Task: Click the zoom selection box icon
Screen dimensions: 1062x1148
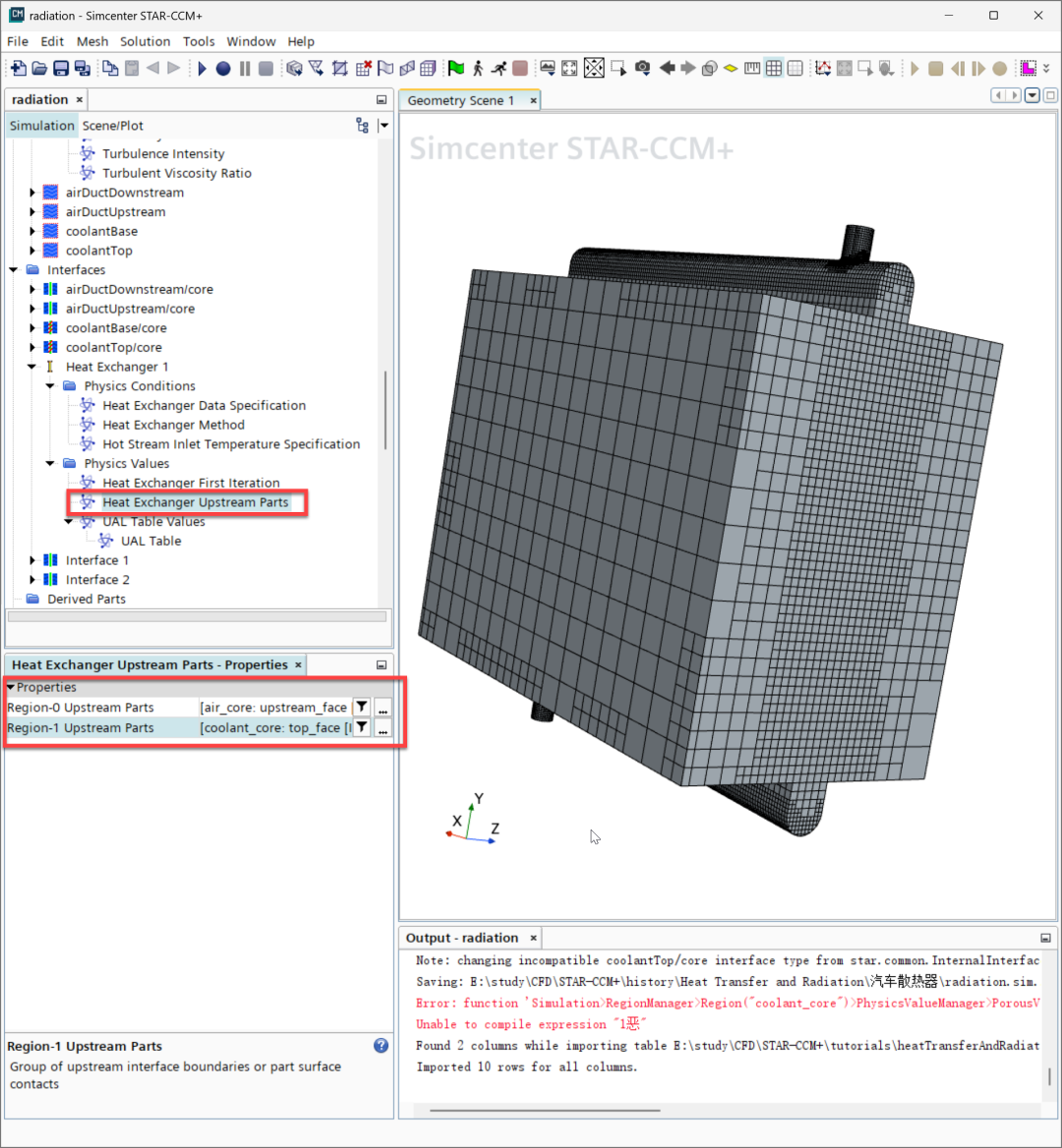Action: 619,68
